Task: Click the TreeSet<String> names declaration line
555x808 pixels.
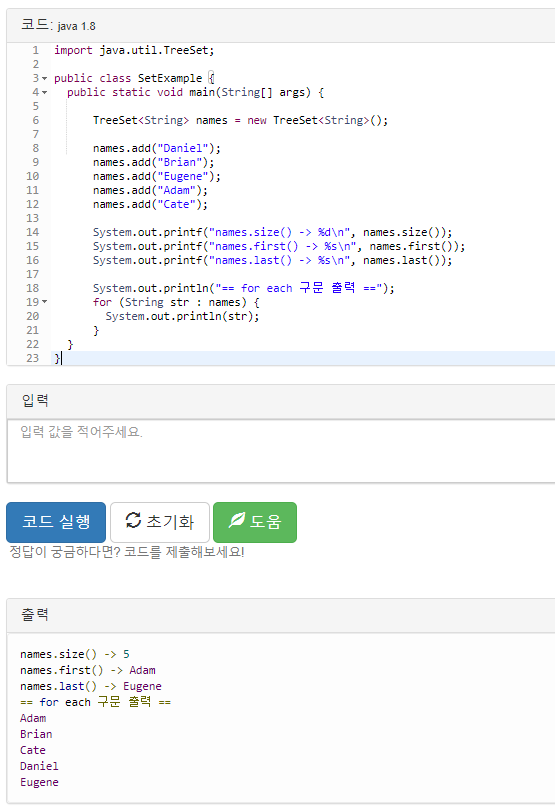Action: pyautogui.click(x=240, y=120)
